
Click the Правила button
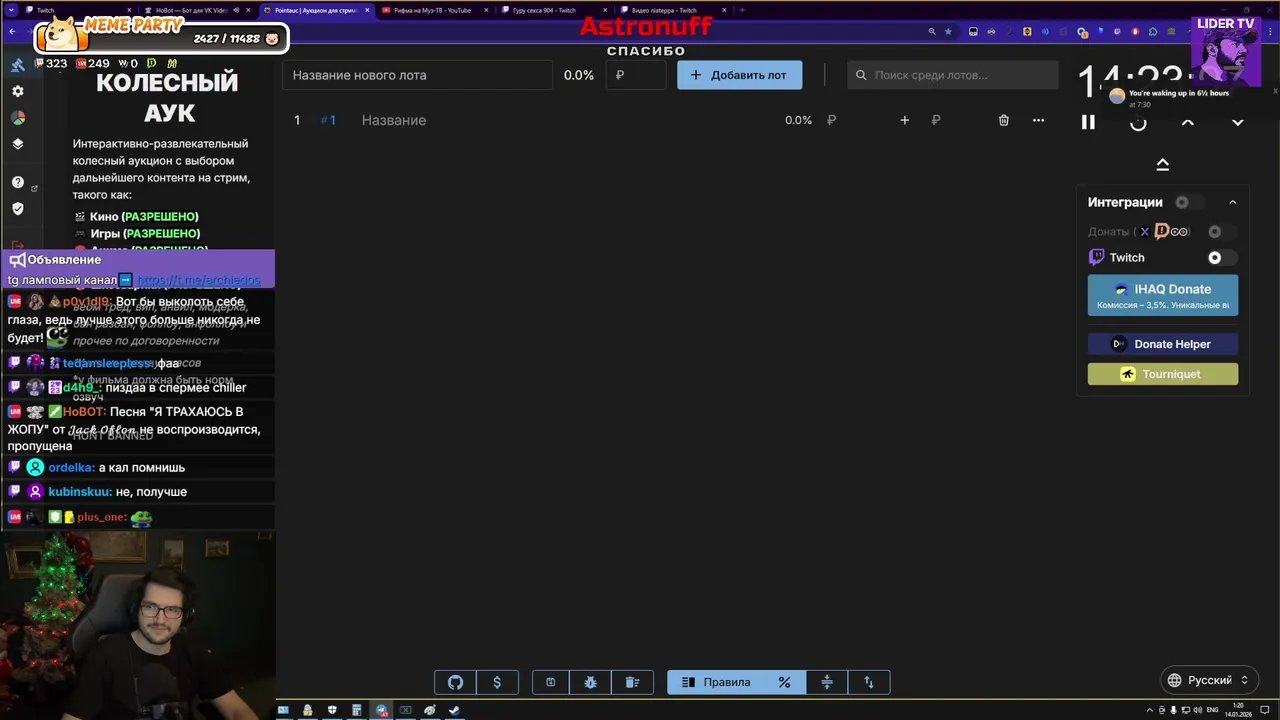(716, 682)
